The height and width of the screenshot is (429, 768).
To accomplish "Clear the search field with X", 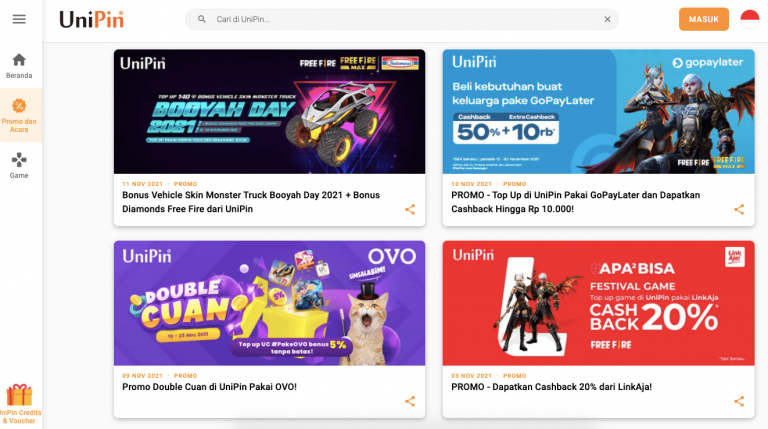I will coord(607,19).
